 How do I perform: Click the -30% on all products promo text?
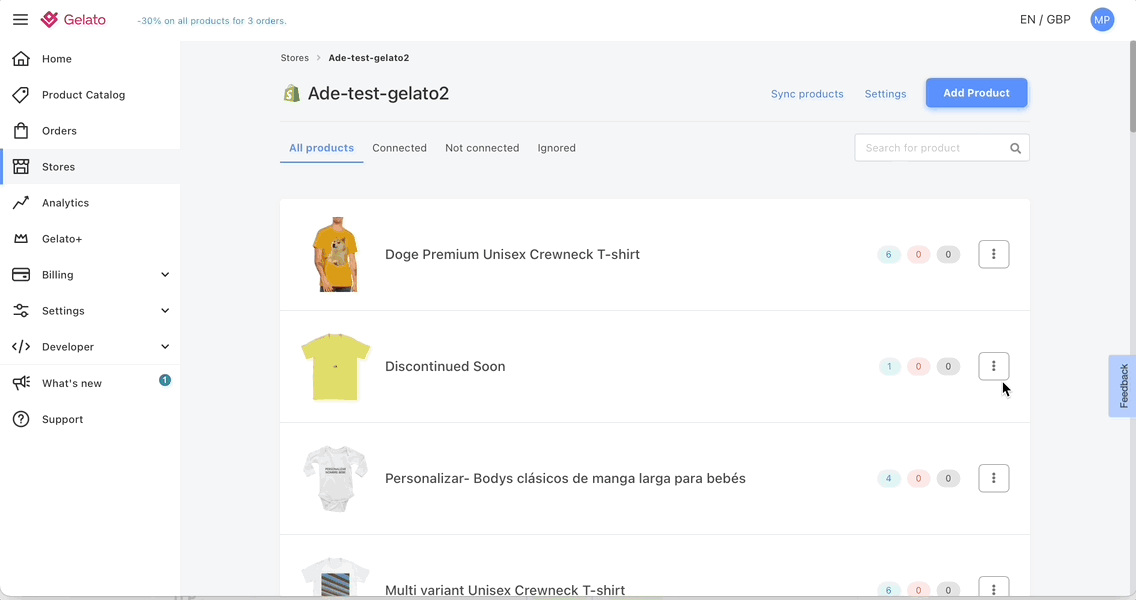[x=212, y=21]
